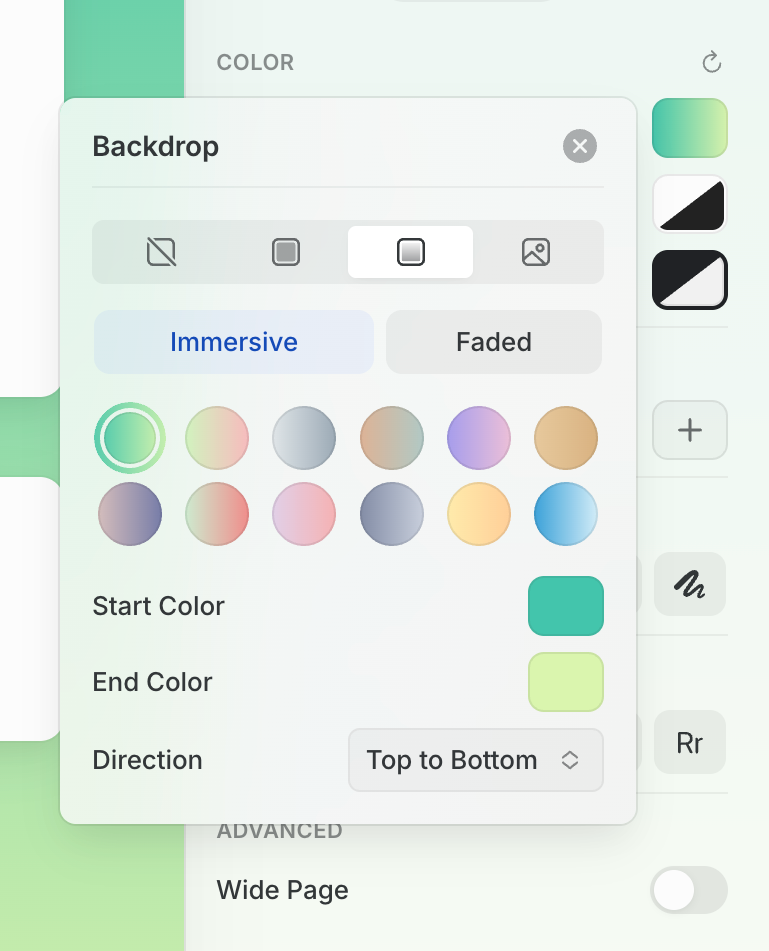Toggle the Wide Page switch
Image resolution: width=769 pixels, height=951 pixels.
[689, 890]
